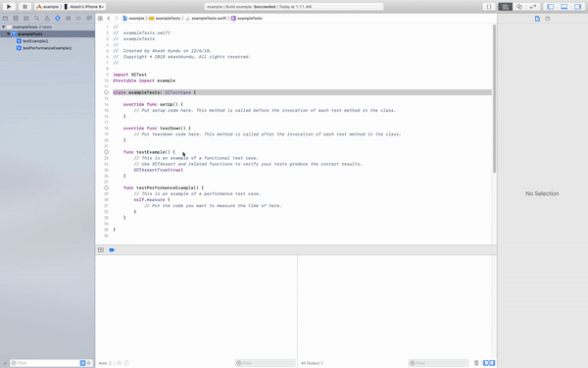Click the import XCTest line
Viewport: 588px width, 368px height.
[130, 75]
